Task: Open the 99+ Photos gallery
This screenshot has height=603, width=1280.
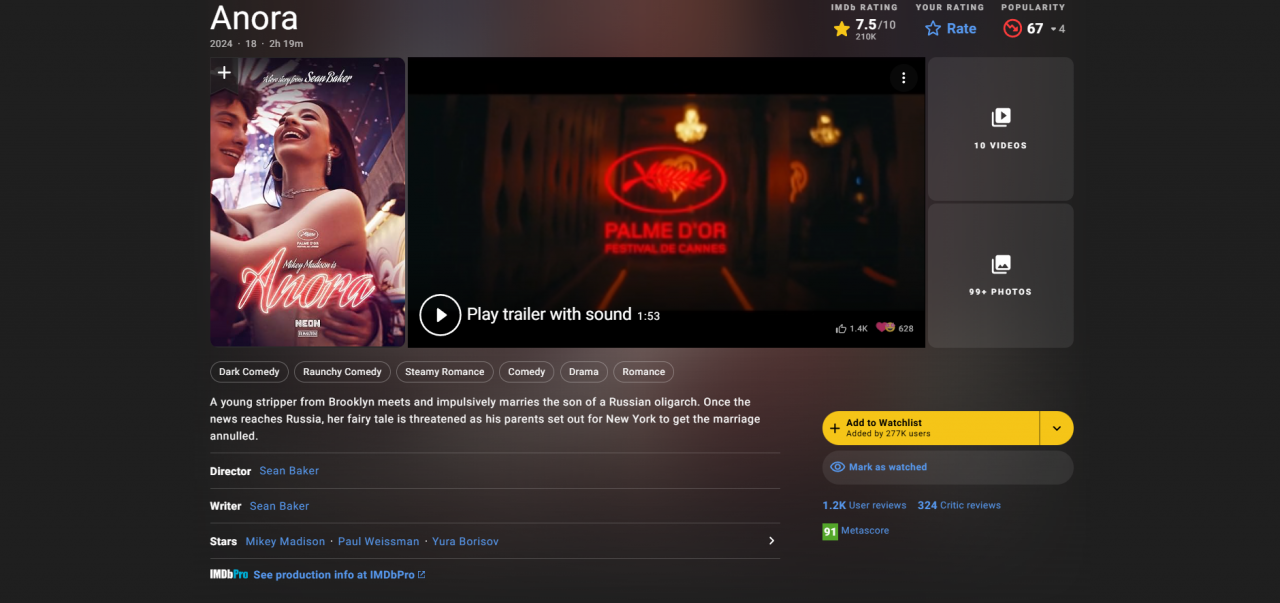Action: 1000,276
